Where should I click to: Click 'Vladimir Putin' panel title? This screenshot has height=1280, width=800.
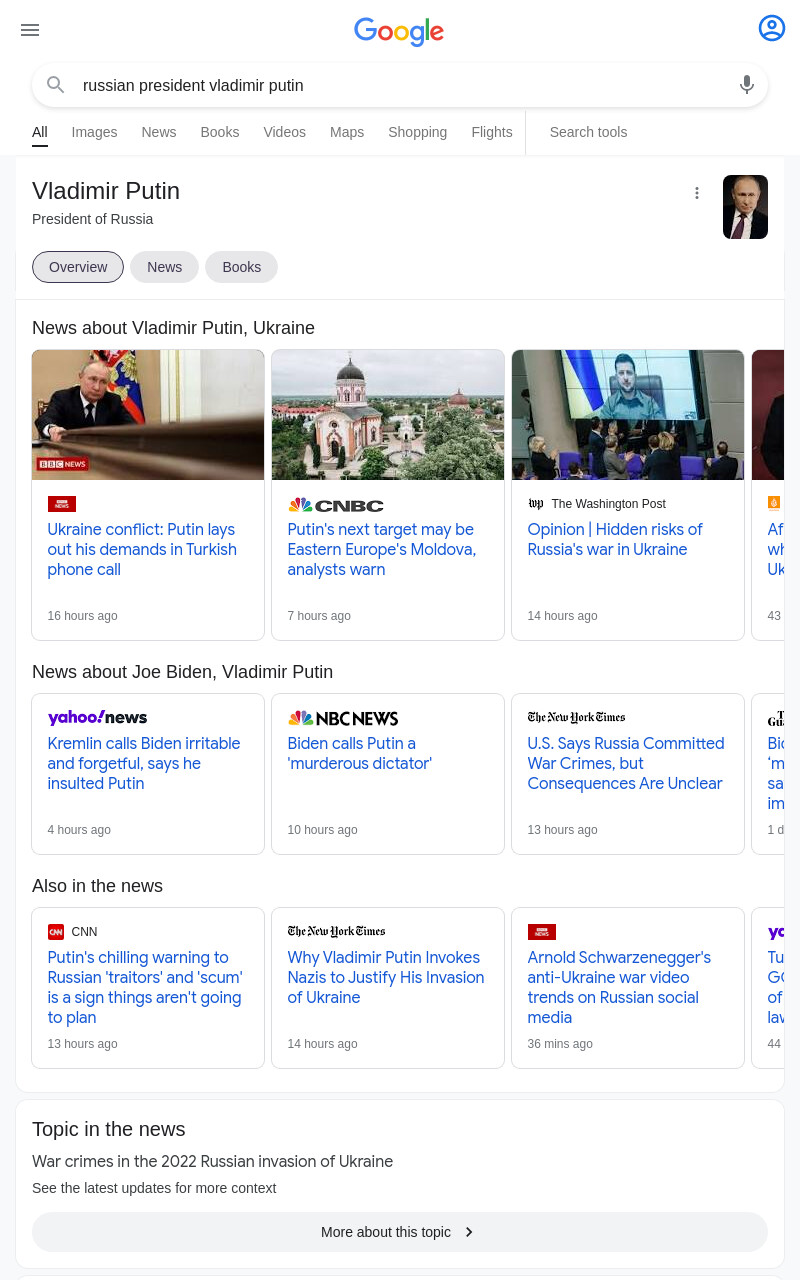click(106, 191)
